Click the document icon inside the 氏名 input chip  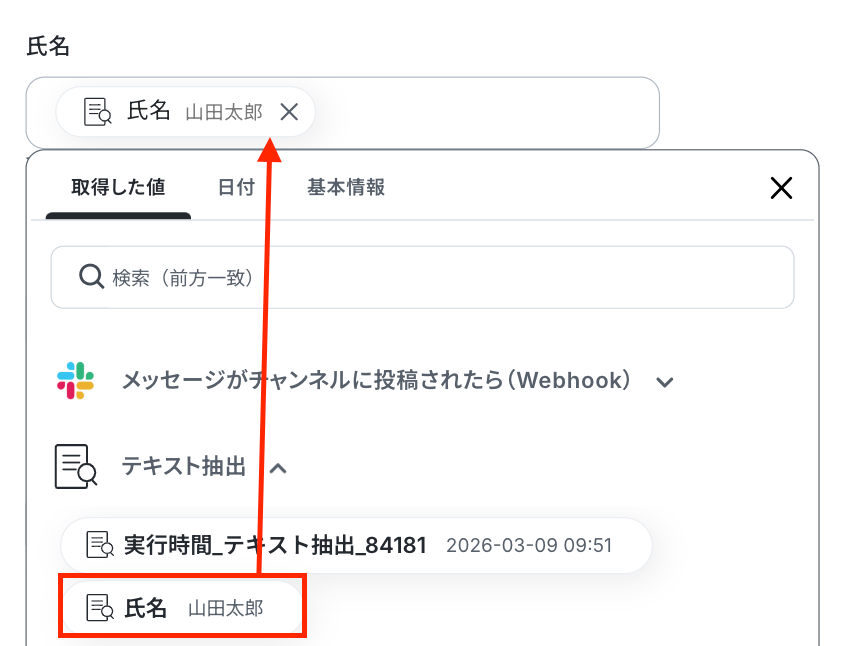click(x=97, y=112)
